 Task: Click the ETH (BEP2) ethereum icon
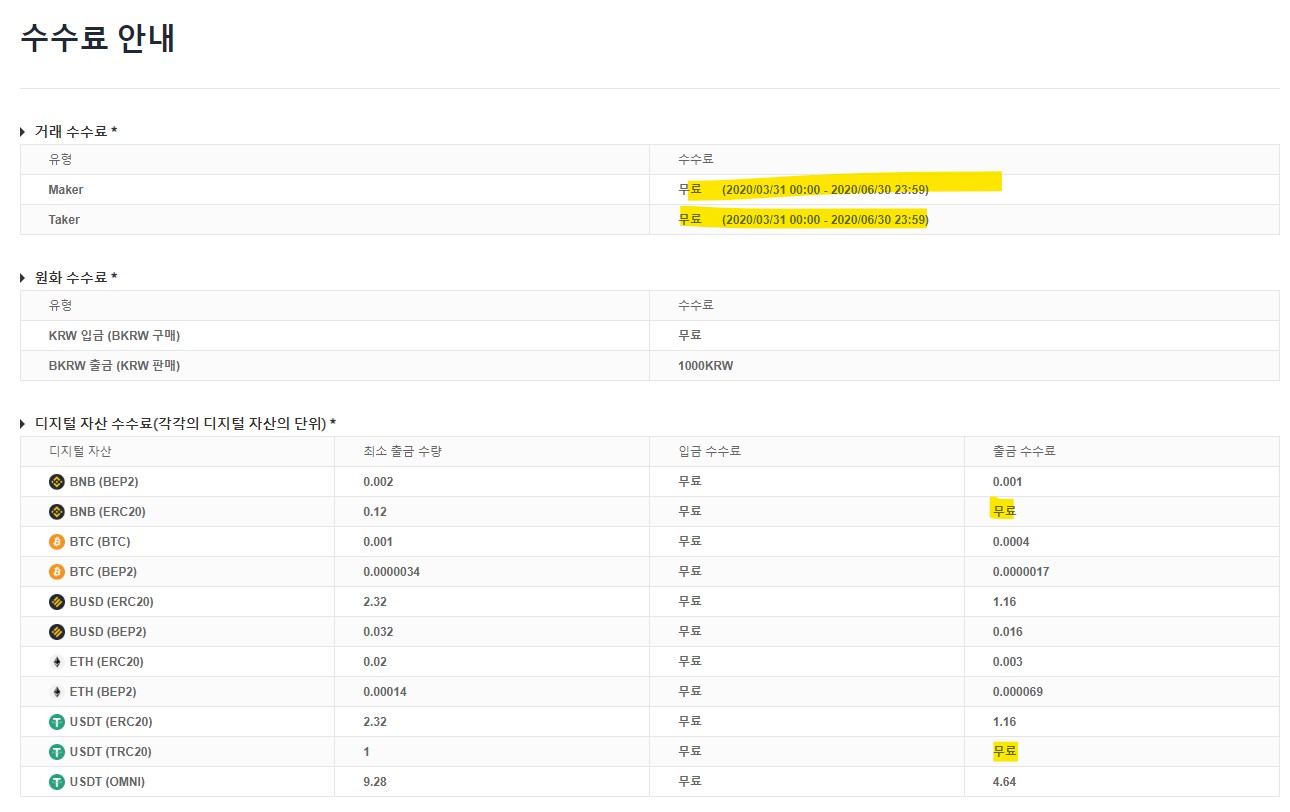click(x=57, y=691)
